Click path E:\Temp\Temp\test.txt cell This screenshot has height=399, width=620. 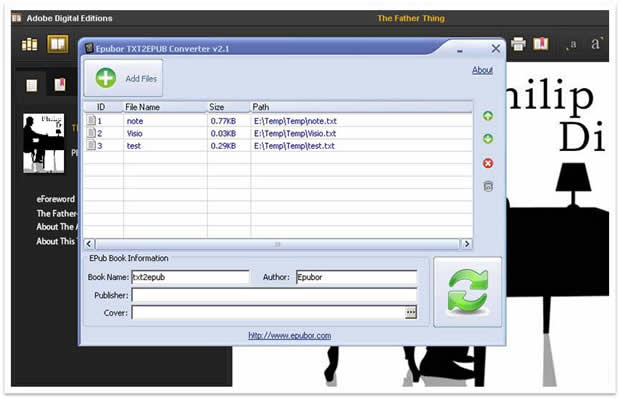pos(294,146)
